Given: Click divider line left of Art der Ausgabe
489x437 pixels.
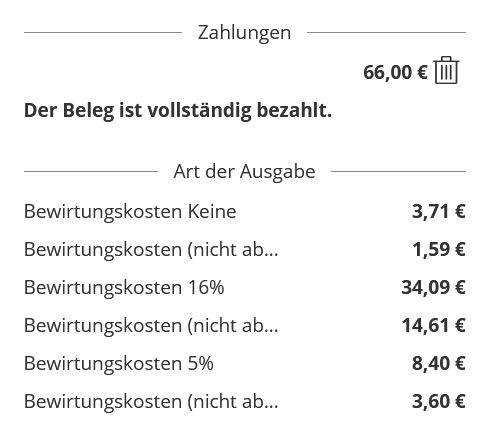Looking at the screenshot, I should click(x=91, y=172).
